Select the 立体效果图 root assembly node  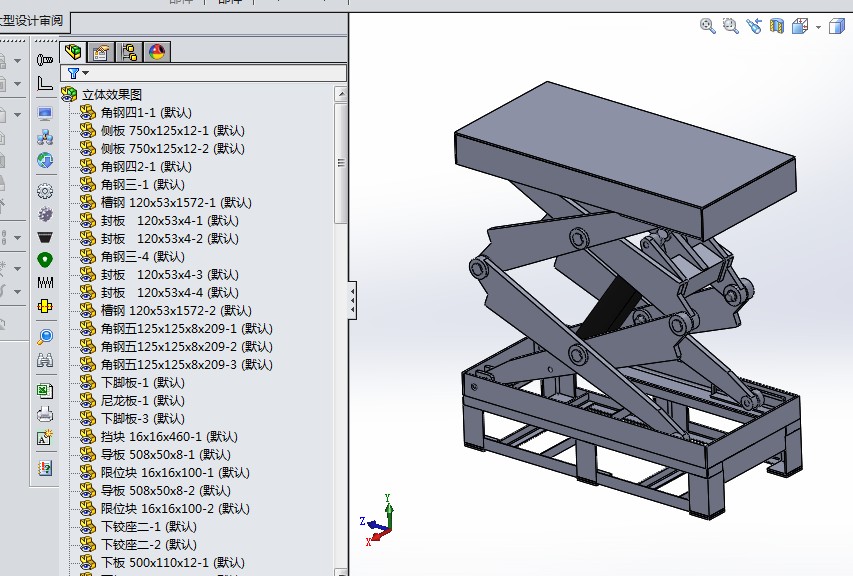tap(112, 95)
